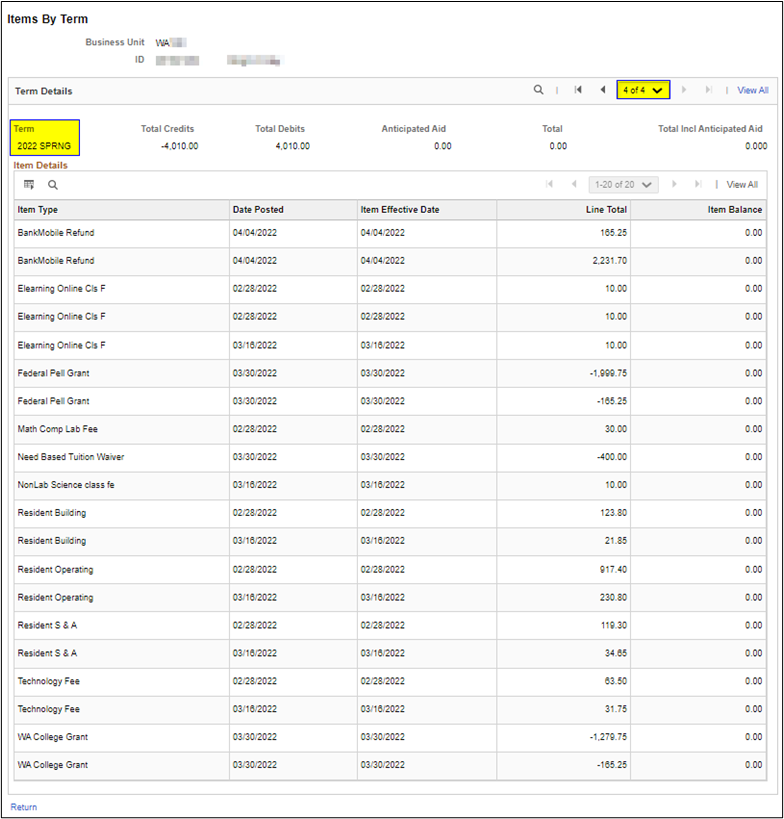This screenshot has width=784, height=819.
Task: Open the '1-20 of 20' rows dropdown
Action: (x=623, y=185)
